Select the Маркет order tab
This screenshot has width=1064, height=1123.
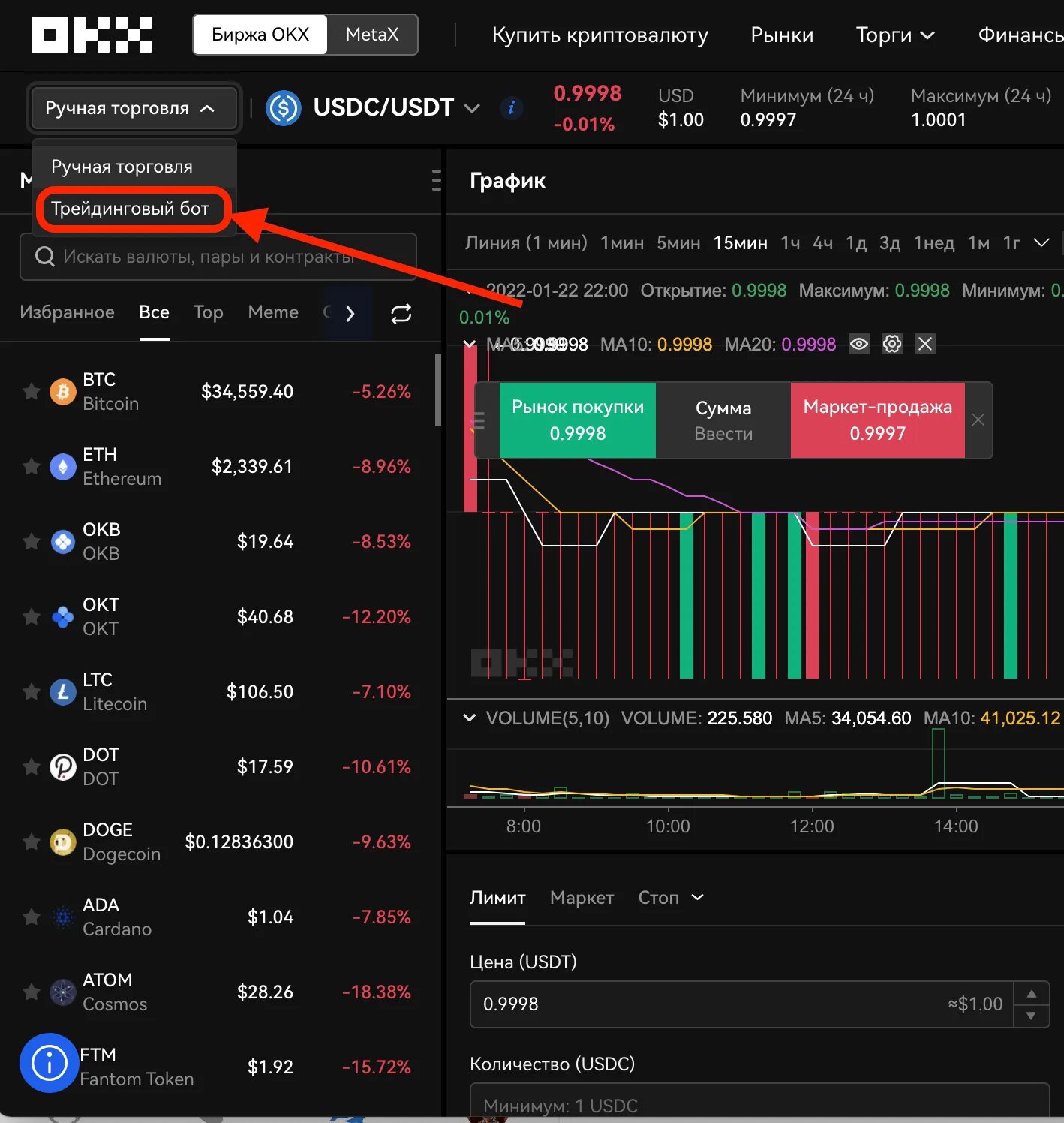coord(582,898)
